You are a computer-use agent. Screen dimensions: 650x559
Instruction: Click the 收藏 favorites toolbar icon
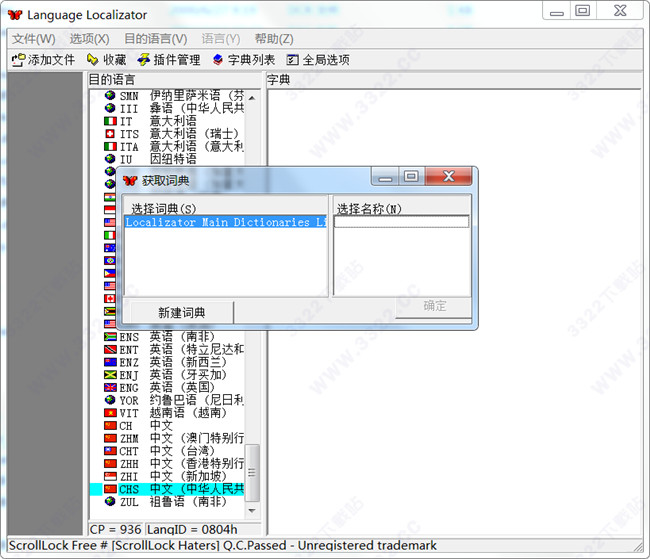click(x=92, y=60)
